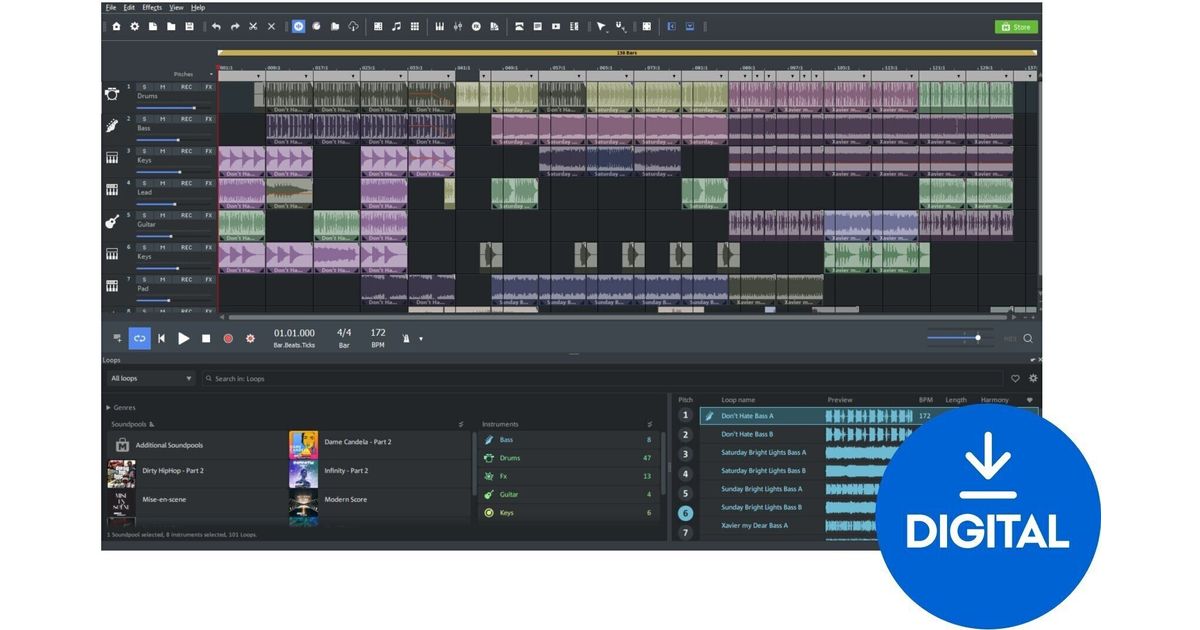This screenshot has height=630, width=1200.
Task: Open the piano keyboard icon in toolbar
Action: pyautogui.click(x=439, y=26)
